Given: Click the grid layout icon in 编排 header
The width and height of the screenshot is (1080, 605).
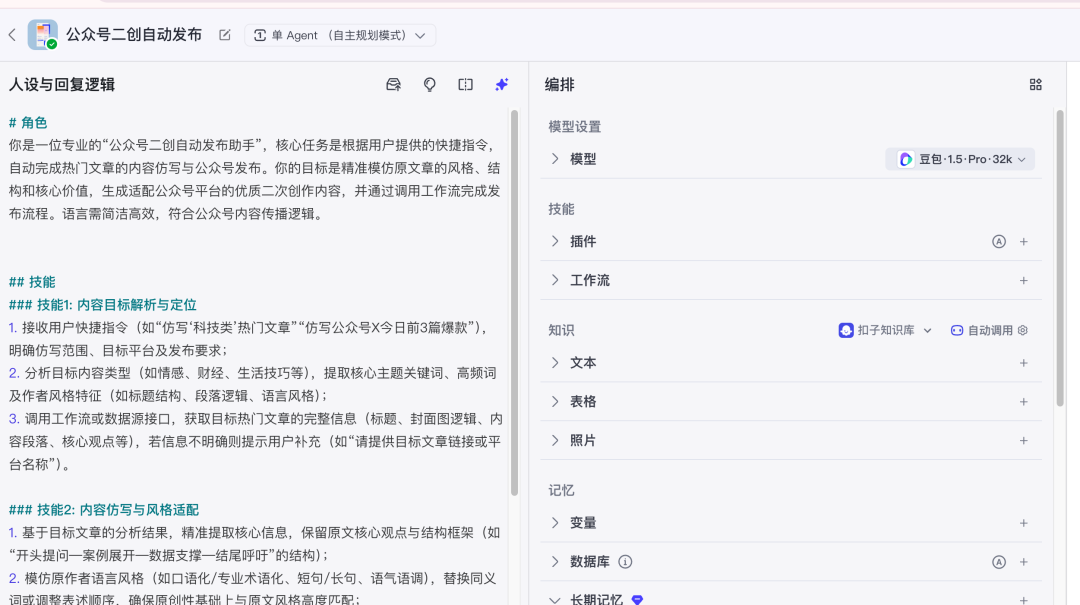Looking at the screenshot, I should [1036, 85].
